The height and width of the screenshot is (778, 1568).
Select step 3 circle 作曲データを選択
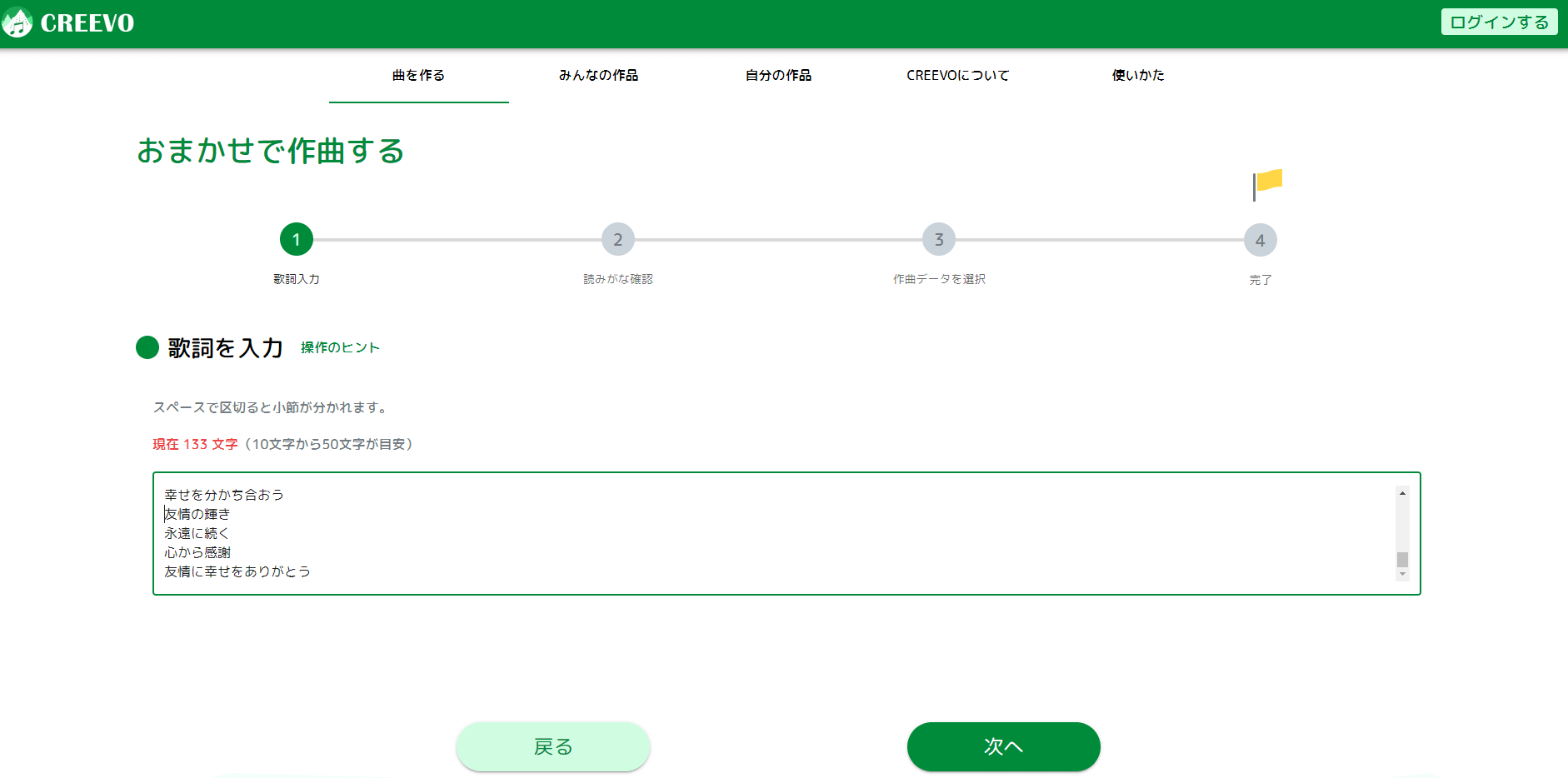(x=939, y=240)
